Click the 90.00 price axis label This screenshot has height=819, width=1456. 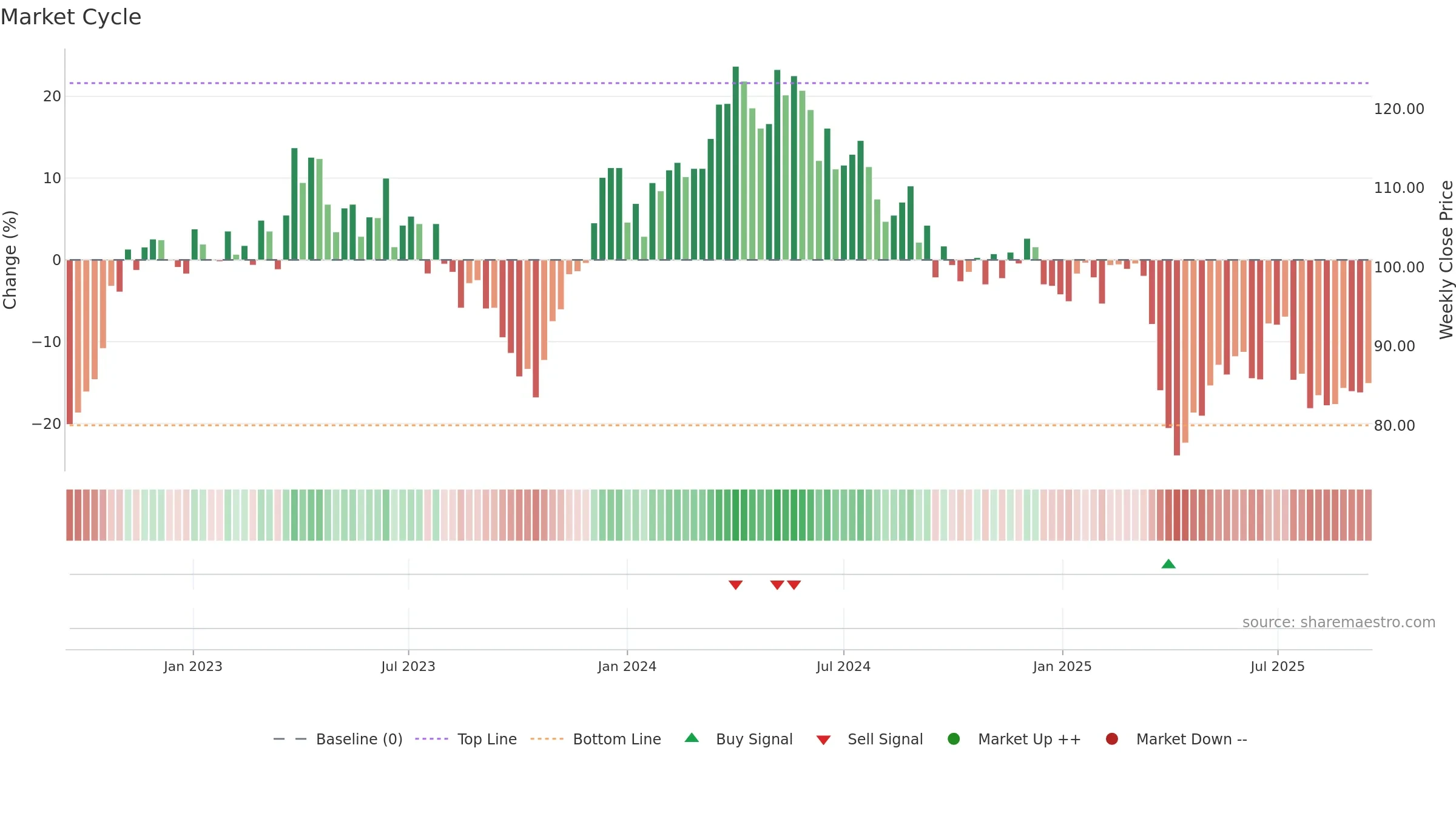pyautogui.click(x=1395, y=346)
